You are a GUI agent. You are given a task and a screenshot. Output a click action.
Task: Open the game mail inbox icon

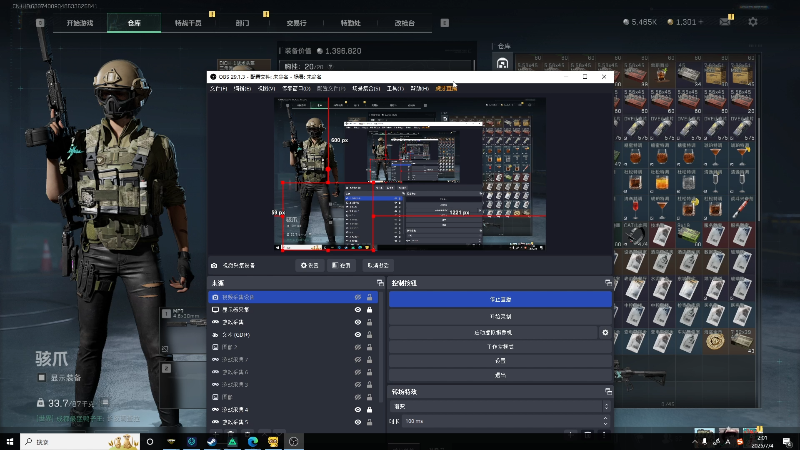(724, 22)
